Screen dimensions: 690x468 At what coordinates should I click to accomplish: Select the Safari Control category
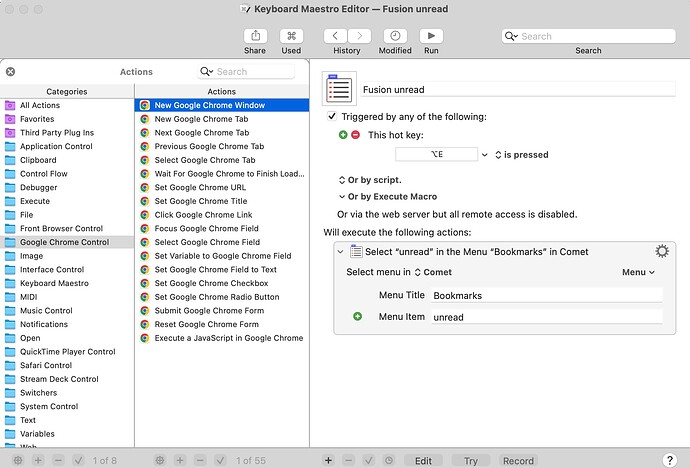click(67, 365)
